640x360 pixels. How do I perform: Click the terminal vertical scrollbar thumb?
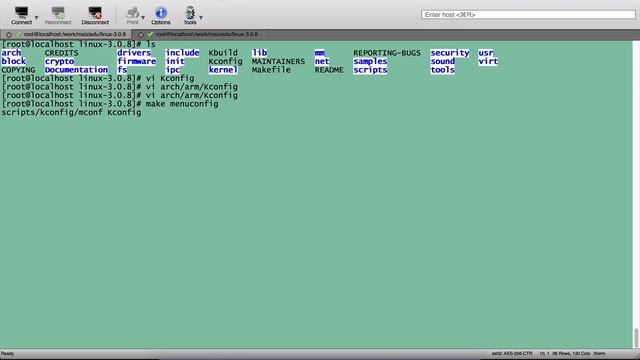coord(636,338)
